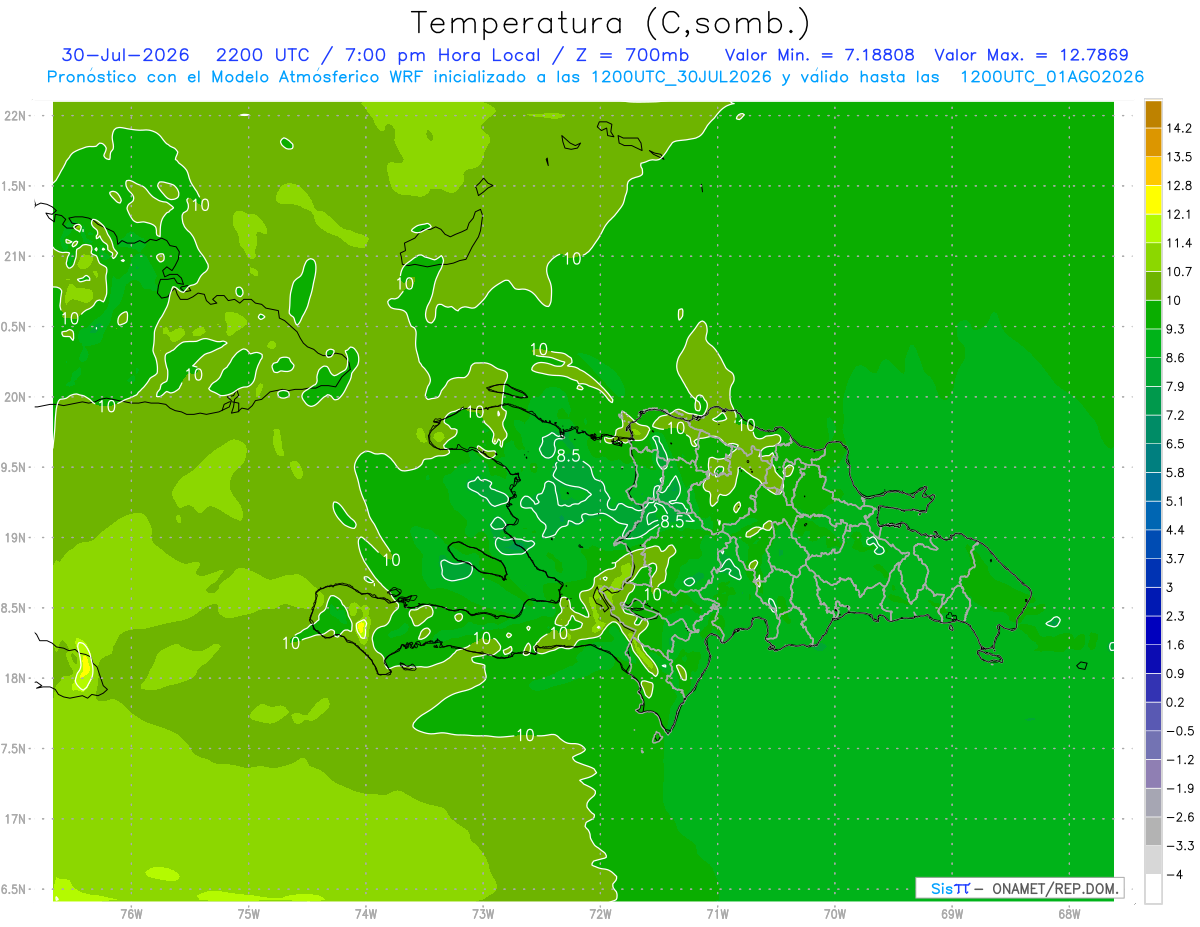1200x927 pixels.
Task: Click the 'Valor Min. = 7.18808' readout
Action: tap(820, 55)
